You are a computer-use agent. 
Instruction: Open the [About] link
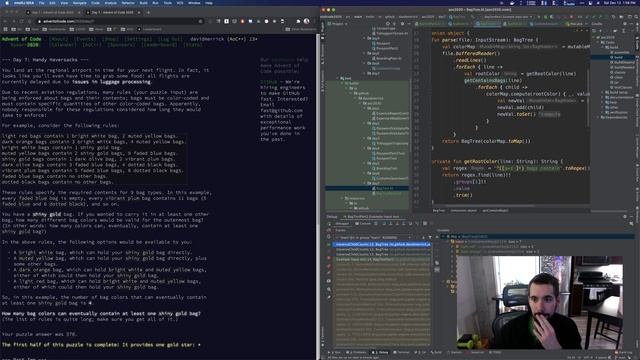[x=59, y=39]
